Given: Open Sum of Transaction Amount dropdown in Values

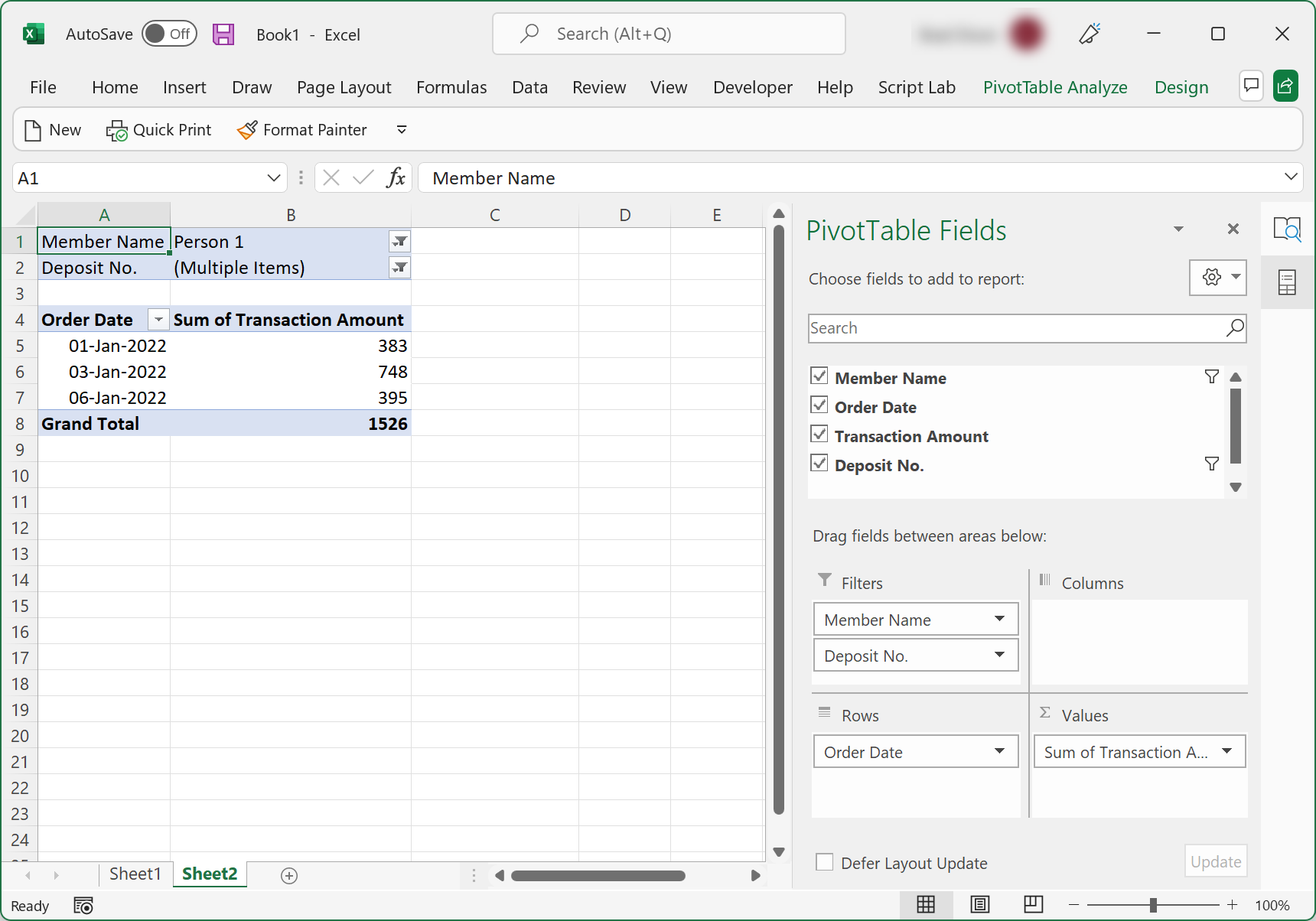Looking at the screenshot, I should (1227, 751).
